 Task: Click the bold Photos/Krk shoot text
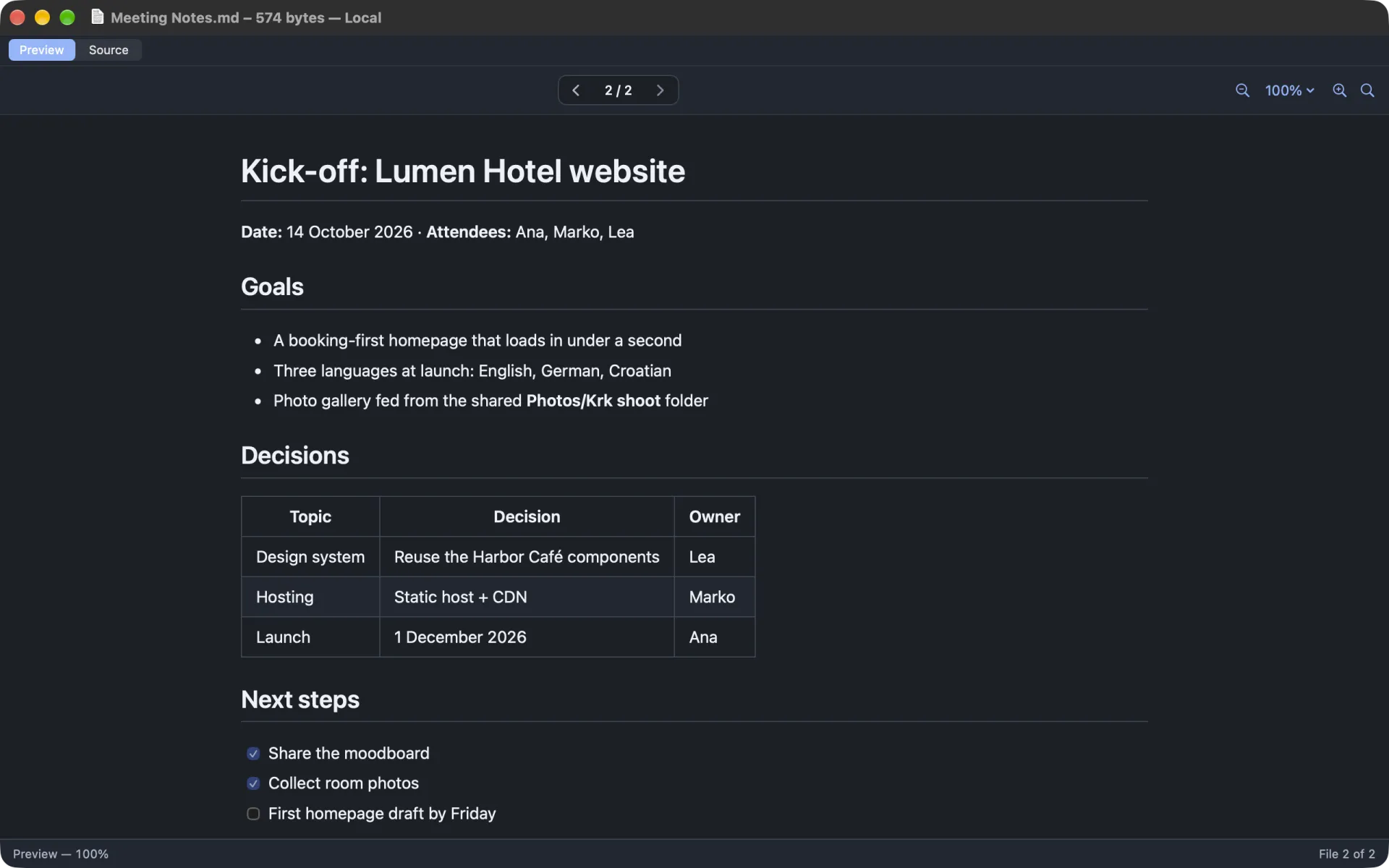pos(593,401)
